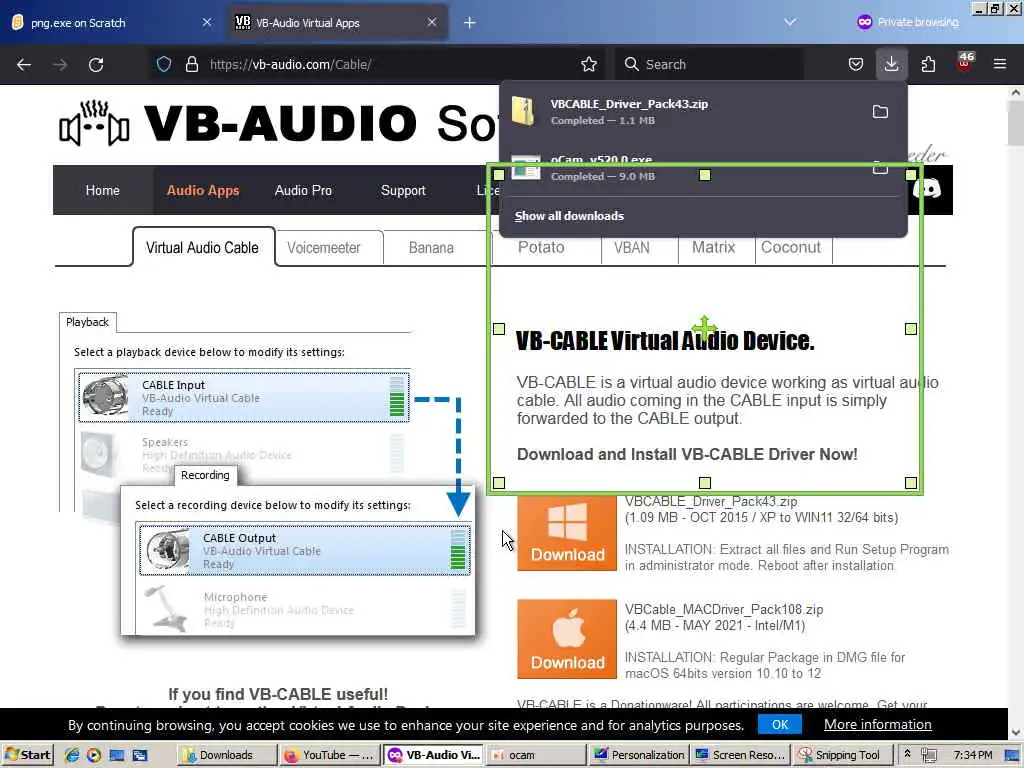The width and height of the screenshot is (1024, 768).
Task: Click the 7:34 PM taskbar clock
Action: pos(972,755)
